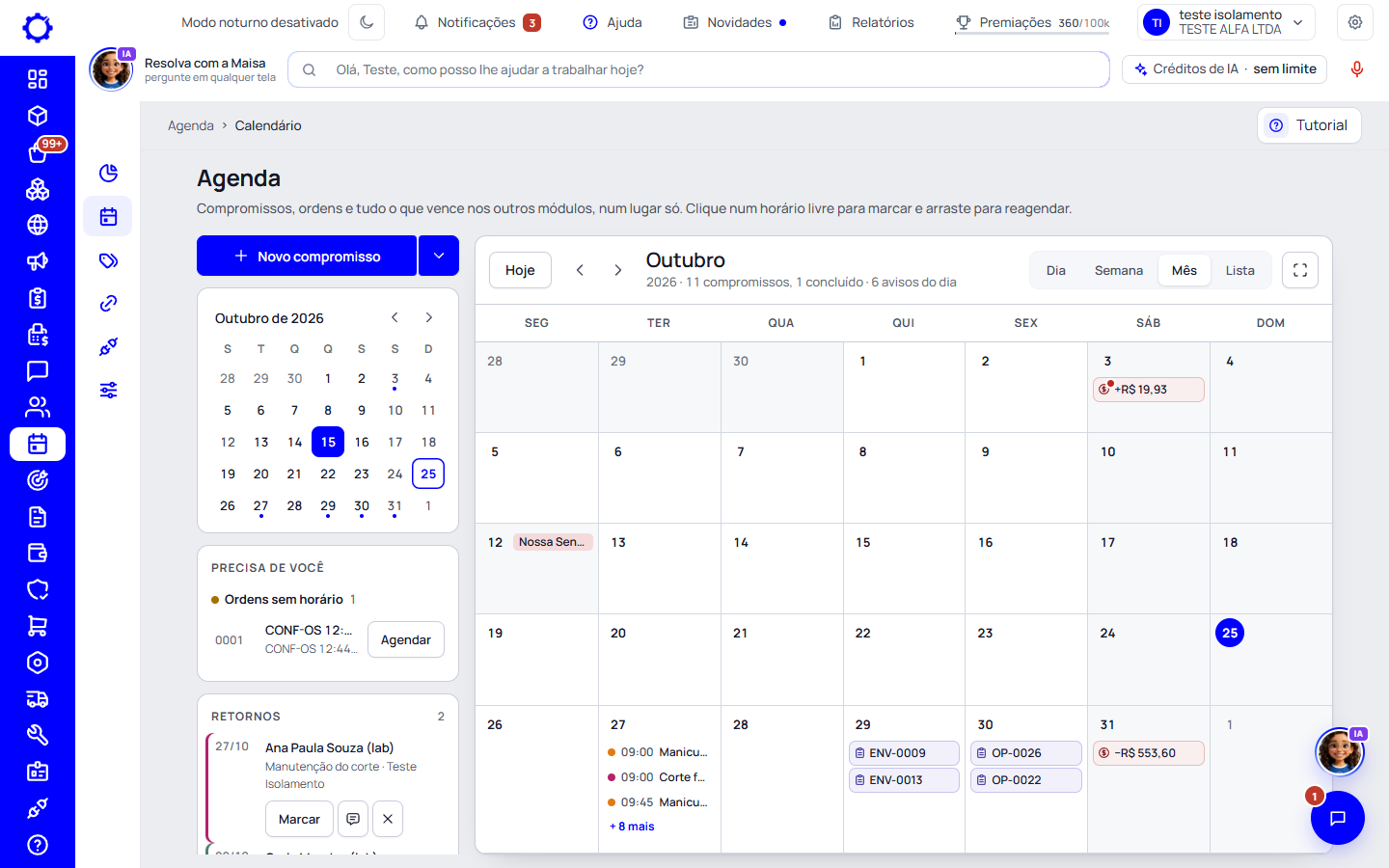This screenshot has width=1389, height=868.
Task: Click Agendar for order 0001
Action: pyautogui.click(x=406, y=639)
